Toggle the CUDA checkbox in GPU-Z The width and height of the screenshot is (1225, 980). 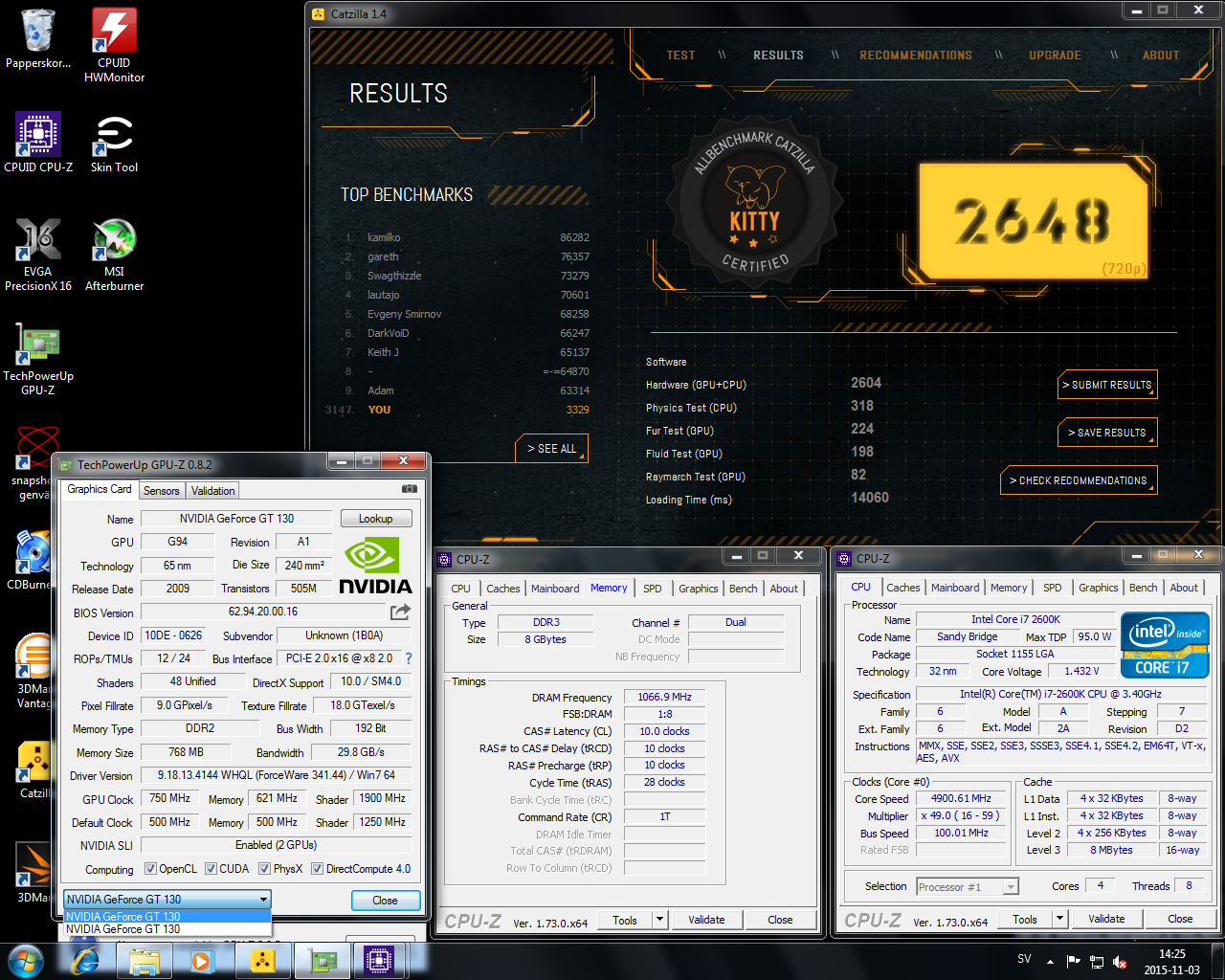click(211, 869)
